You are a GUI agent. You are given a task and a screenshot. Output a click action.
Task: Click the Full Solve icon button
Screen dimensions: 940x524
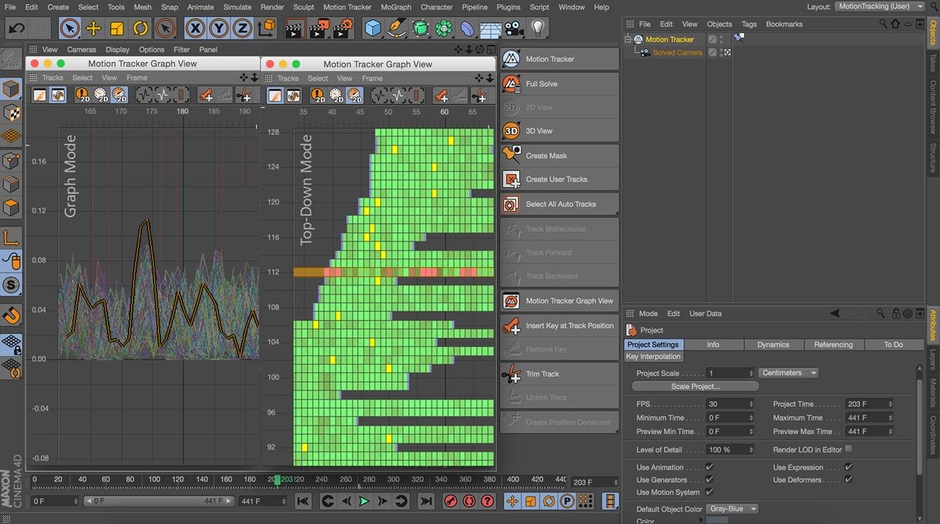click(511, 83)
